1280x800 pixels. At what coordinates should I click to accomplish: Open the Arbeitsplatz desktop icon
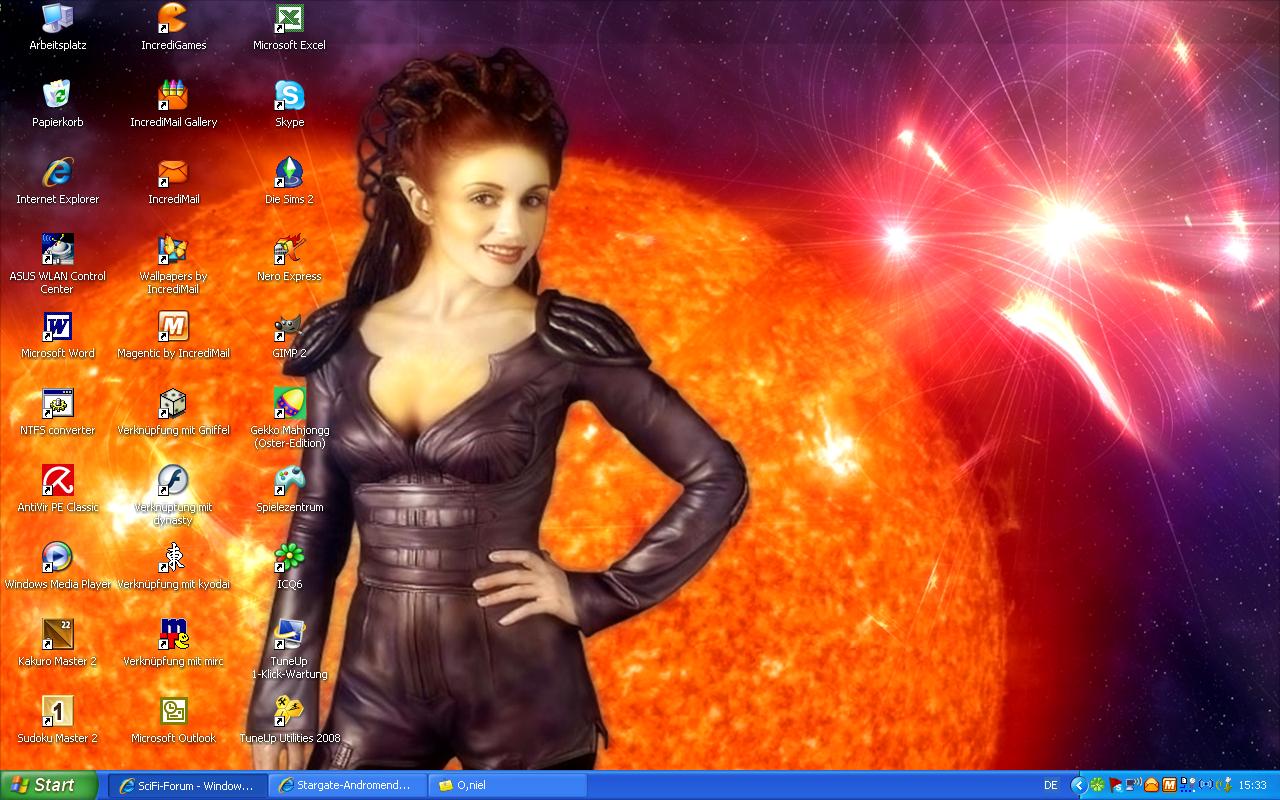click(x=57, y=20)
